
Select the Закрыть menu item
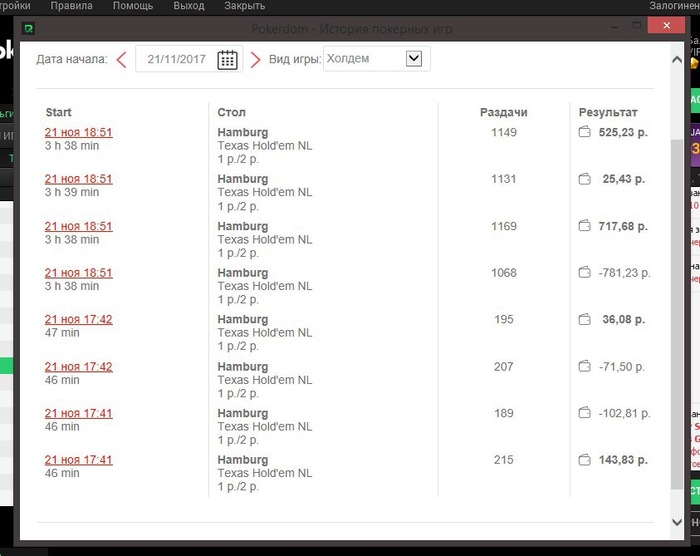coord(245,6)
